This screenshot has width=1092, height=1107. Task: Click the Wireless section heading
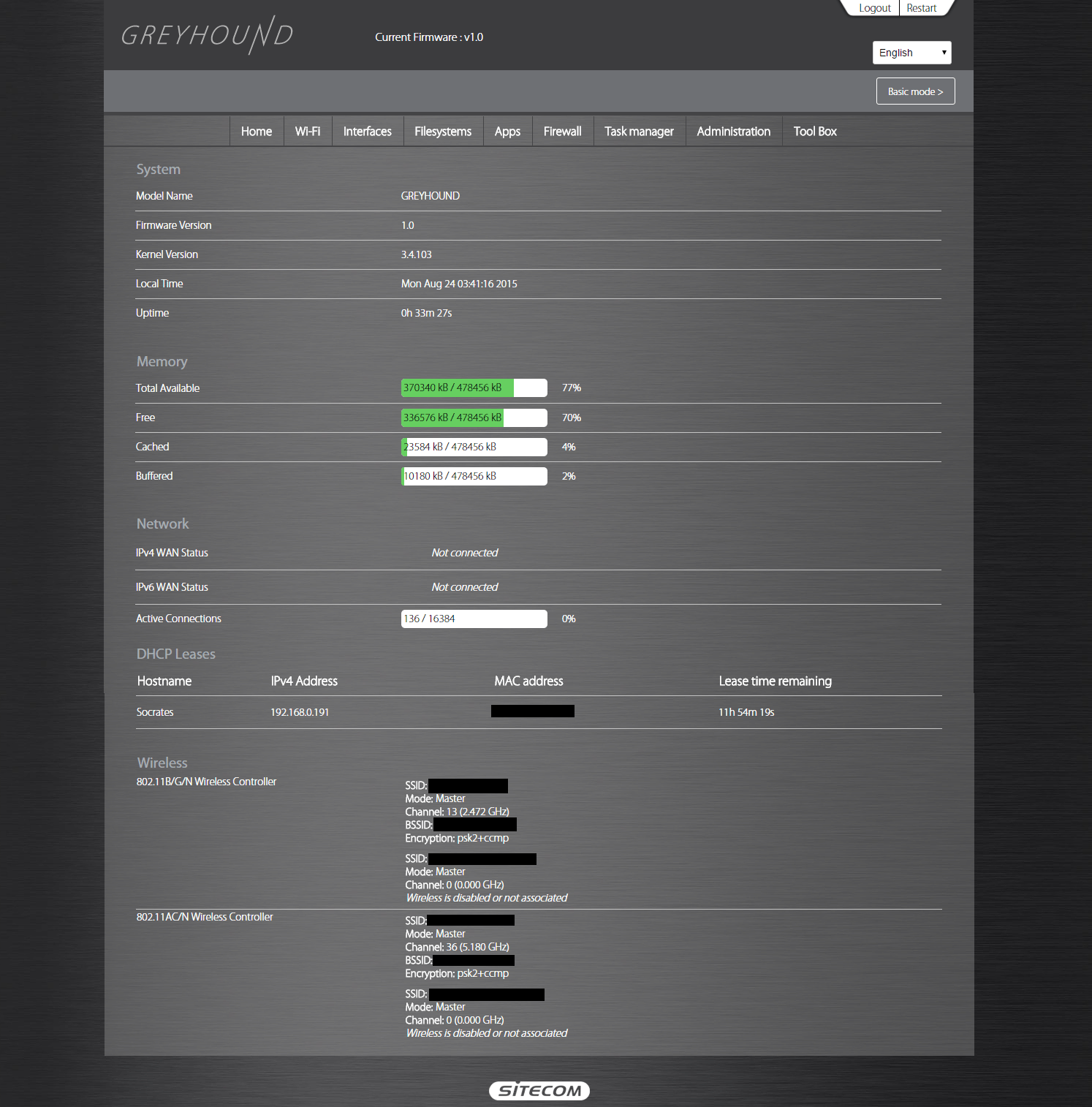coord(162,763)
